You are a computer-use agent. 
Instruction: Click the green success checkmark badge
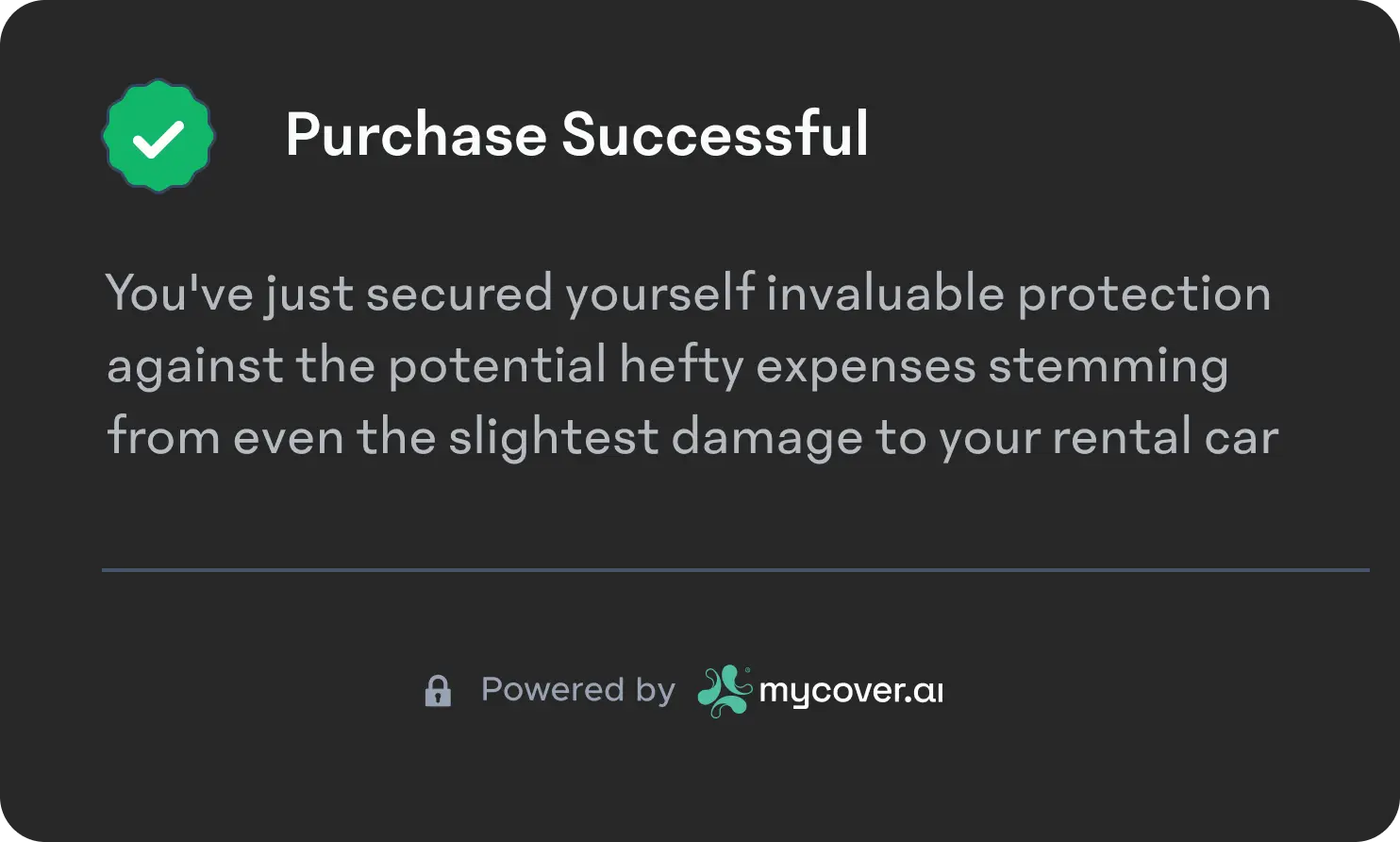[158, 136]
